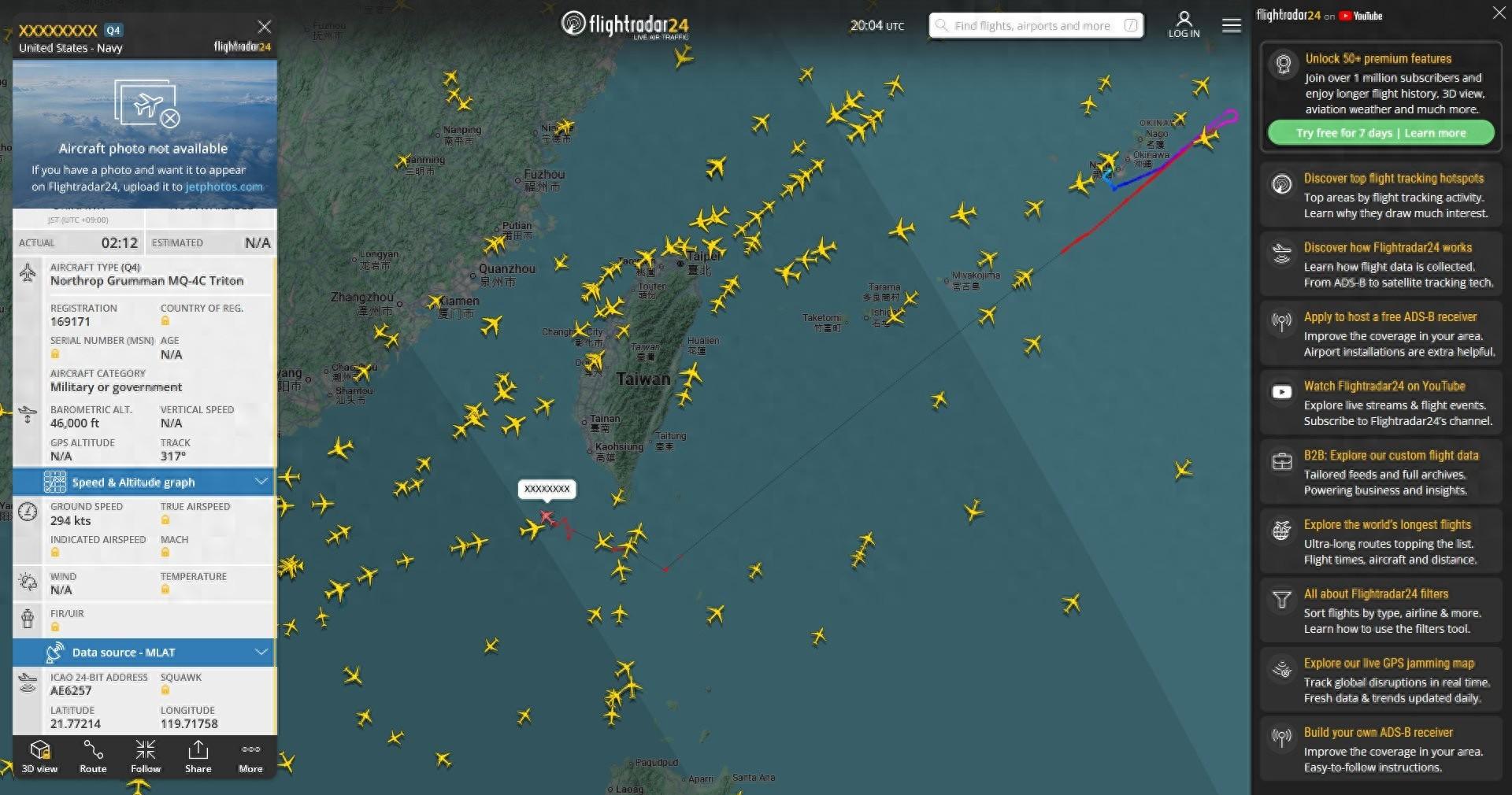
Task: Open the hamburger main menu
Action: point(1232,26)
